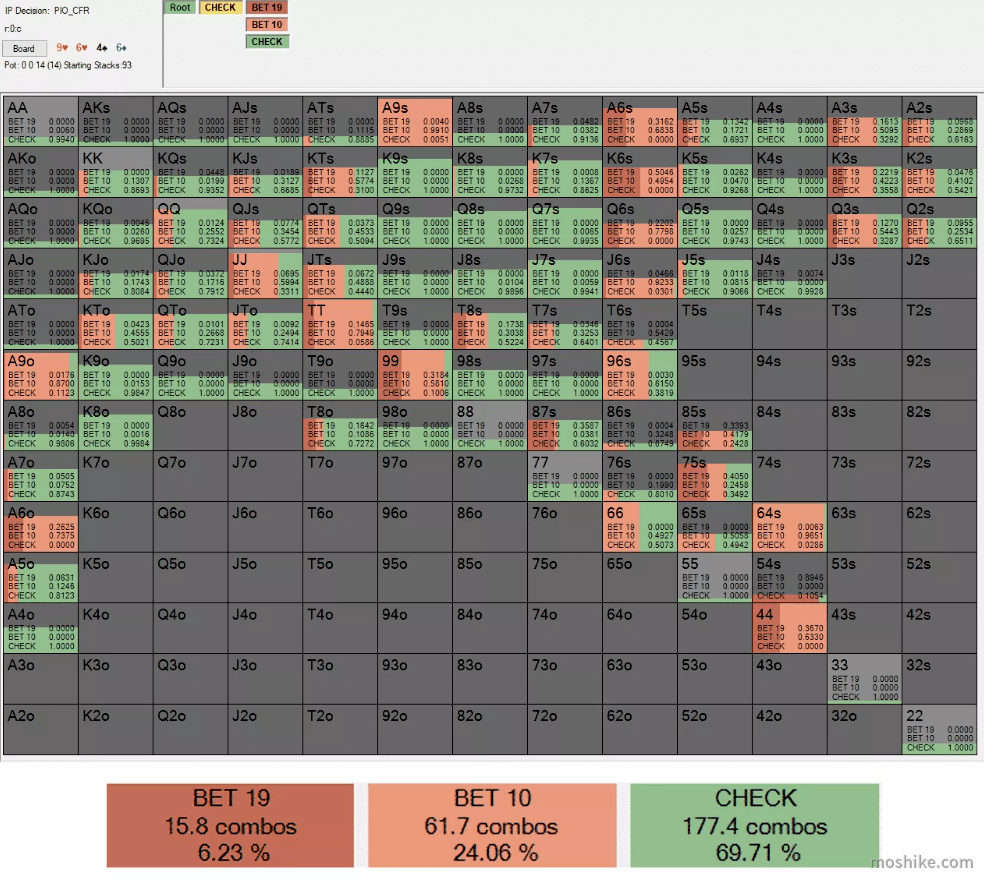The image size is (984, 879).
Task: Select the KTo hand cell
Action: 116,324
